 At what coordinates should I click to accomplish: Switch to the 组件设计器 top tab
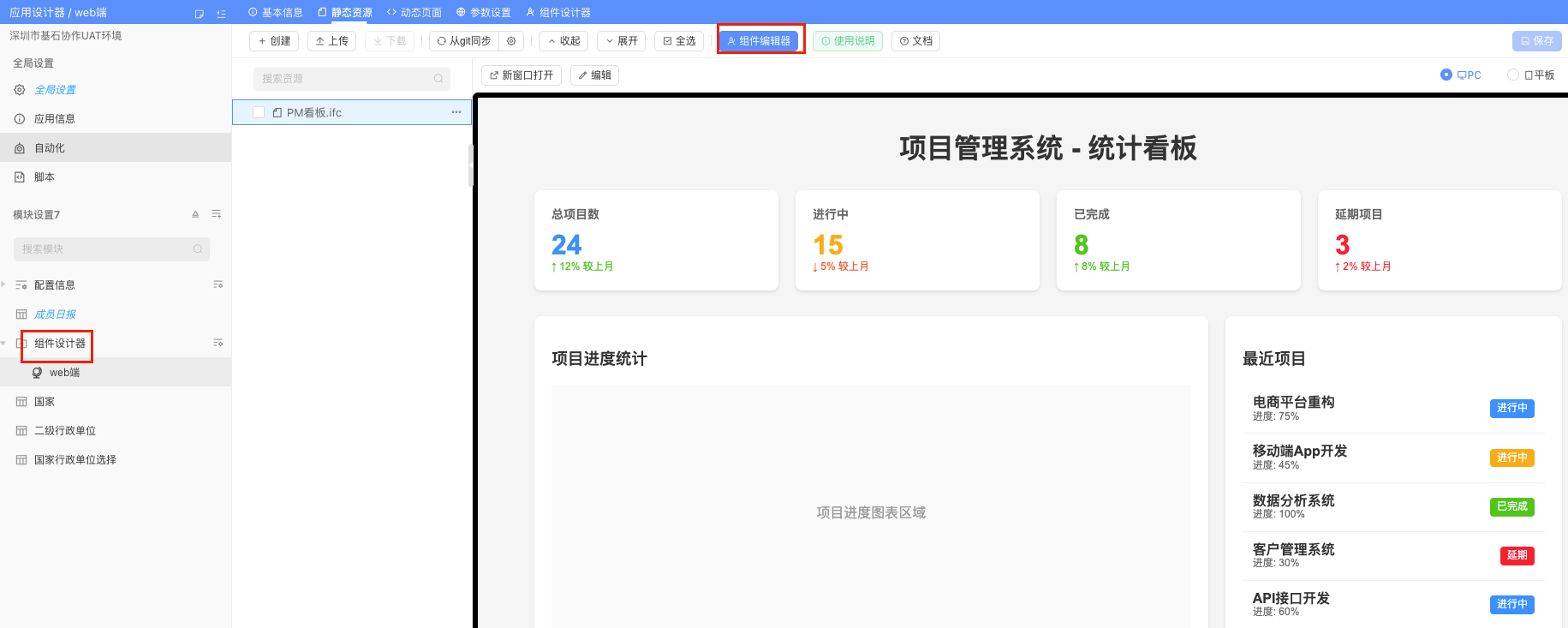pos(558,13)
